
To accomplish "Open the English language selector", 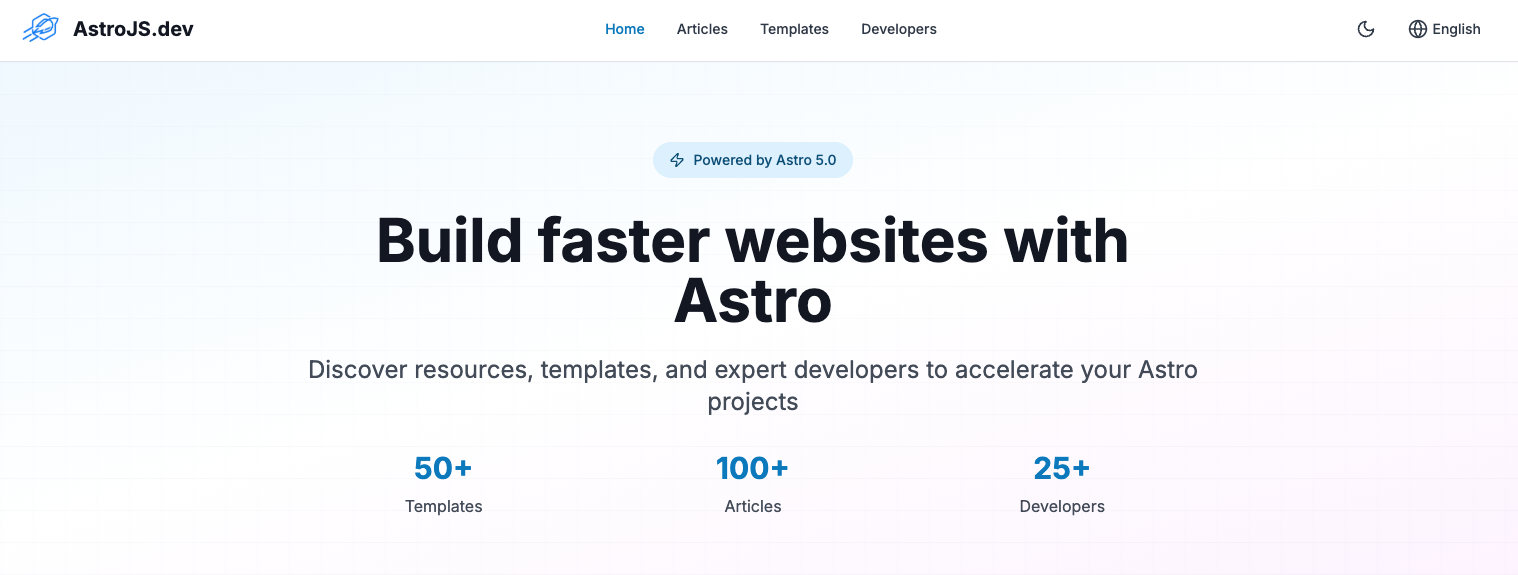I will 1444,29.
